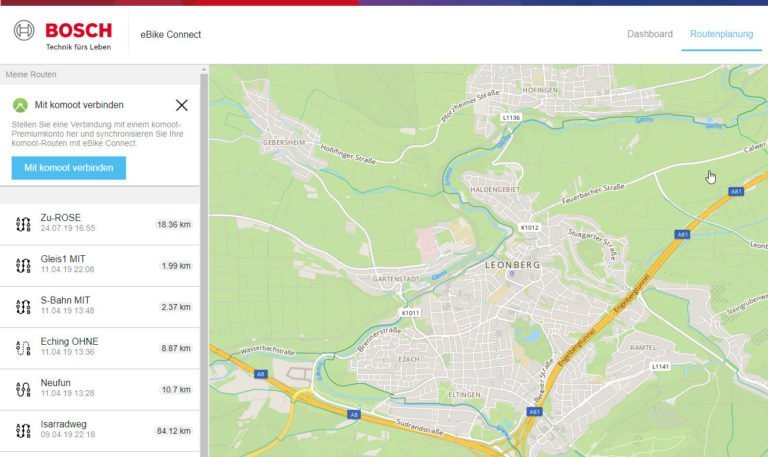Click route icon next to Neufun
768x457 pixels.
click(x=23, y=389)
